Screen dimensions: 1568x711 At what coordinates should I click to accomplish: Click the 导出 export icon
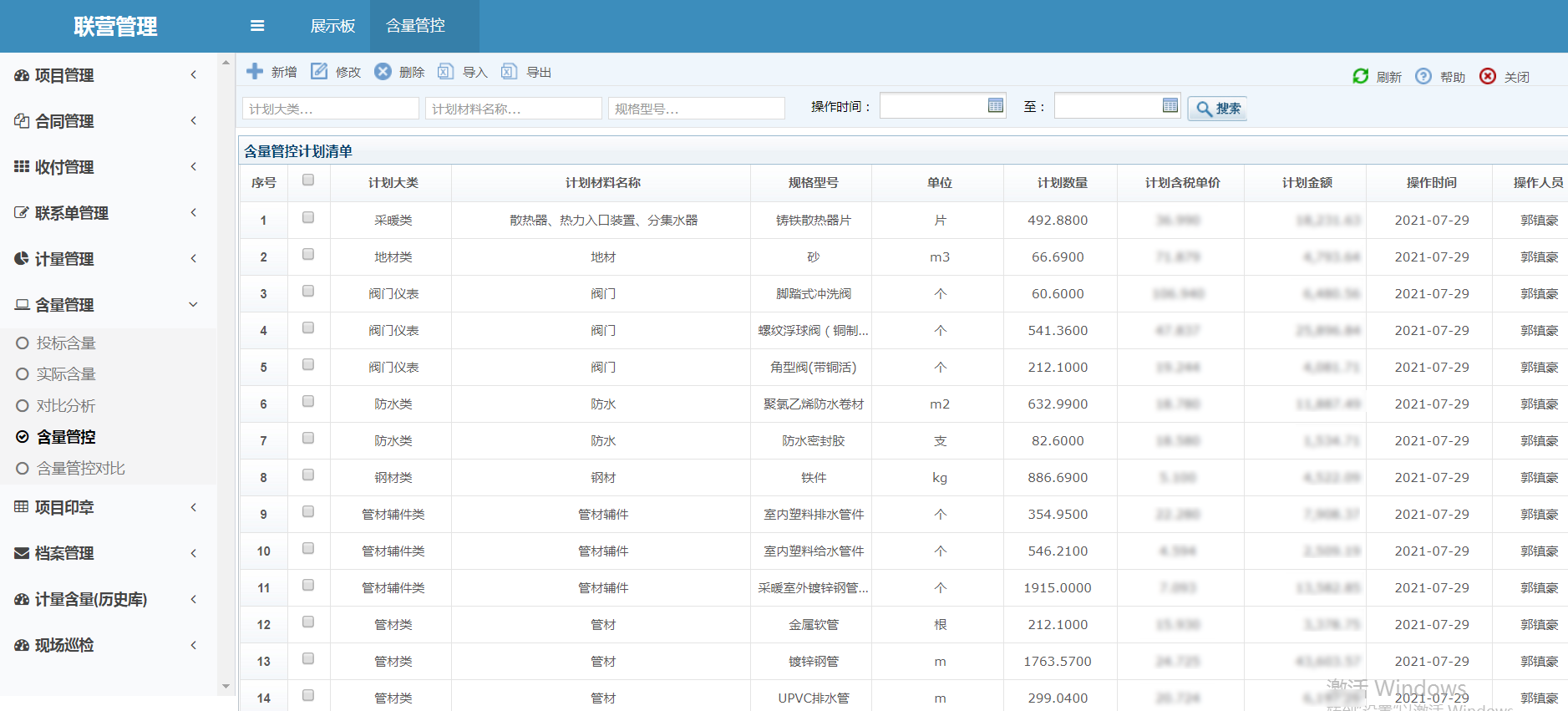[510, 71]
